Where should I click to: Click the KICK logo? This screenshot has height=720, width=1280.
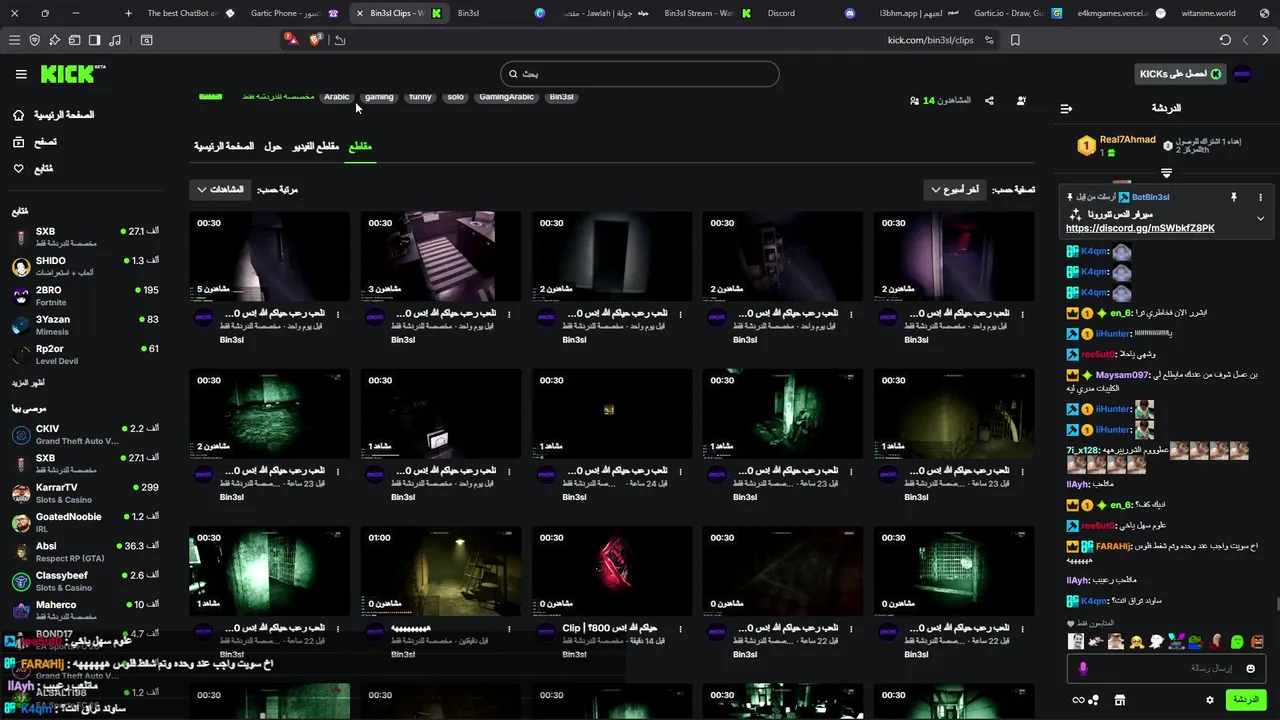[72, 74]
